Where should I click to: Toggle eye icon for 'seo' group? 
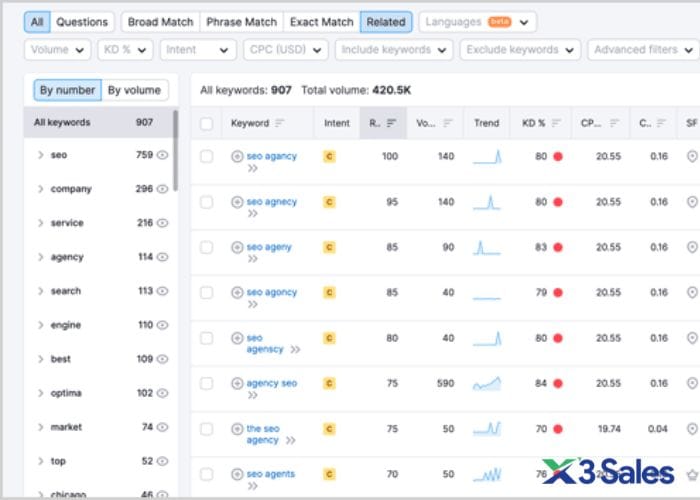162,155
